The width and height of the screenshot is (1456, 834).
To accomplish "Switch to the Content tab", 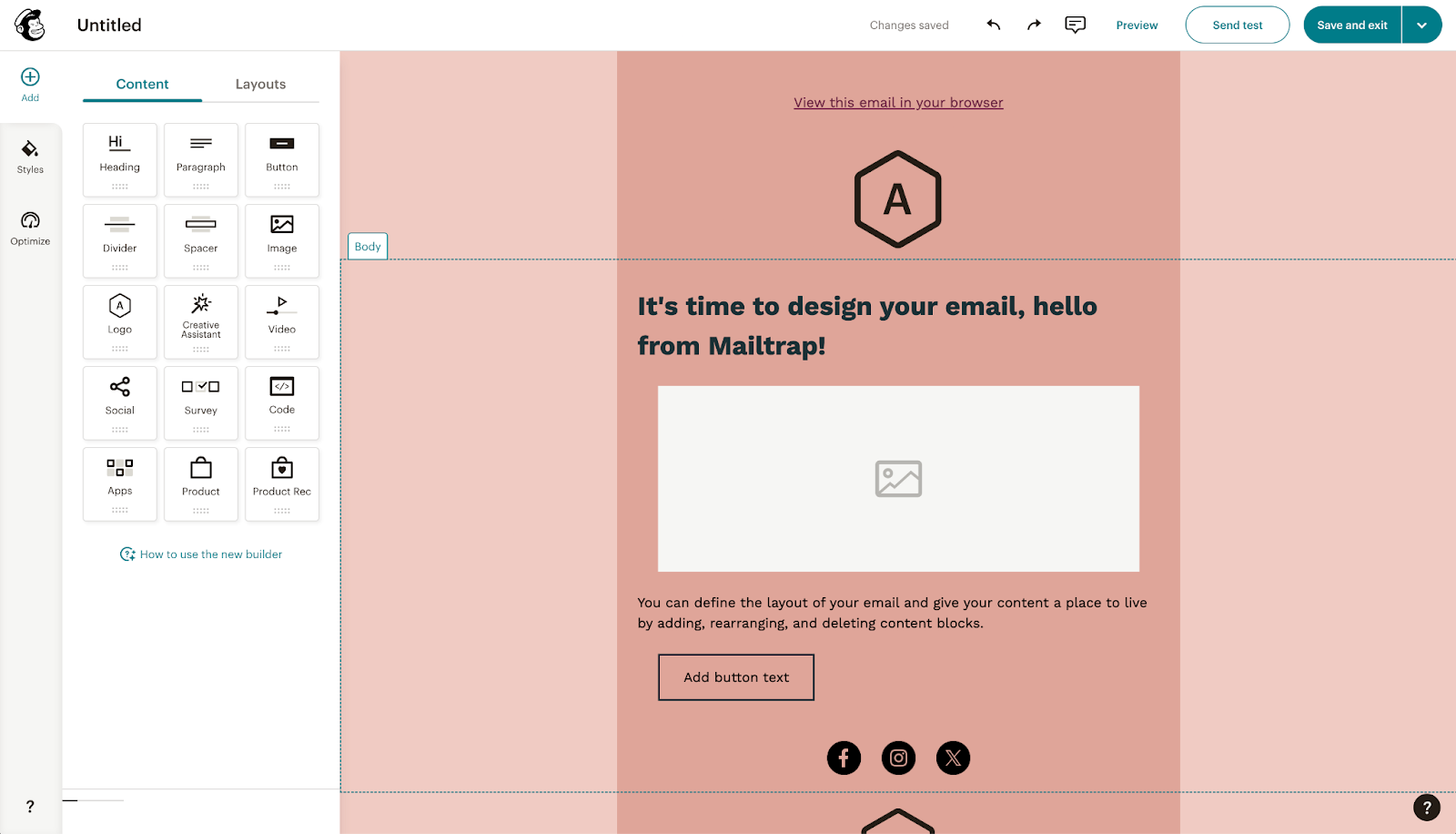I will click(142, 84).
